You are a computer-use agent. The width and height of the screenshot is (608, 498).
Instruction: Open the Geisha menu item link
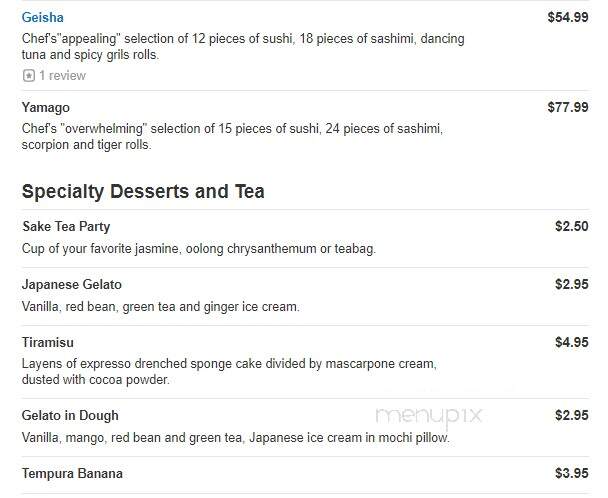43,17
